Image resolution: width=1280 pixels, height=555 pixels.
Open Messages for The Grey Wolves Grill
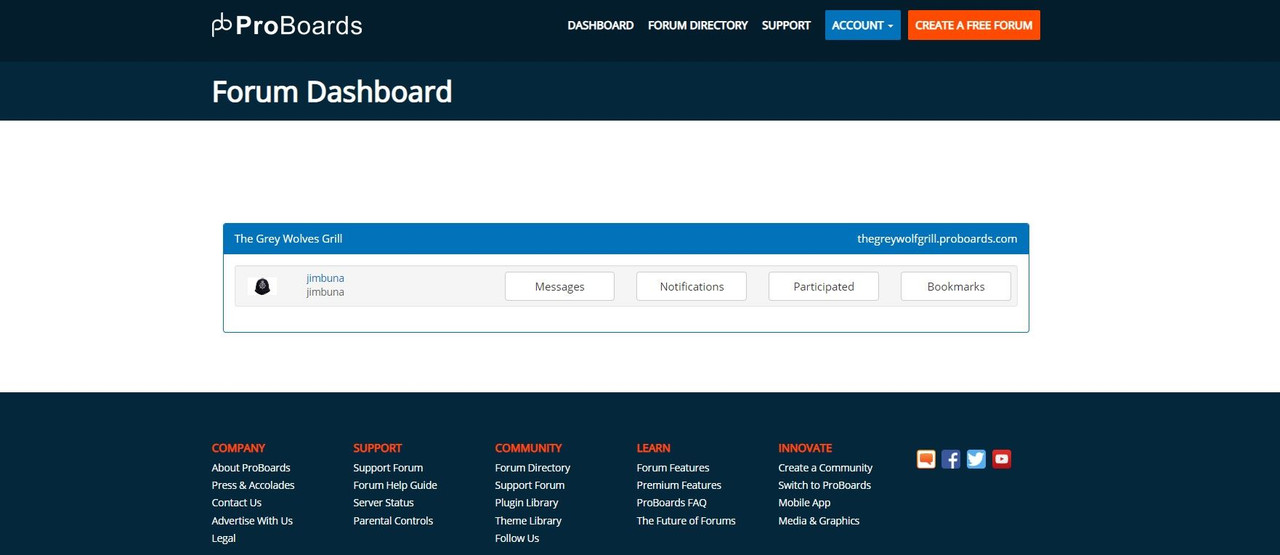[560, 286]
